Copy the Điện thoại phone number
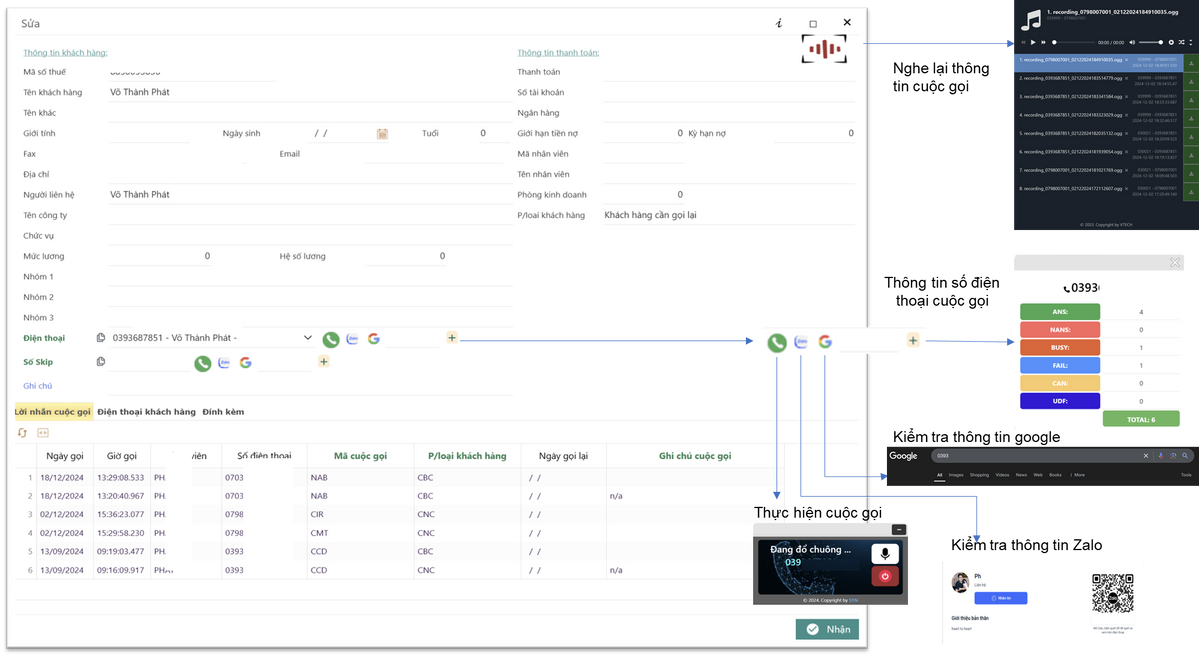Viewport: 1199px width, 657px height. 101,339
